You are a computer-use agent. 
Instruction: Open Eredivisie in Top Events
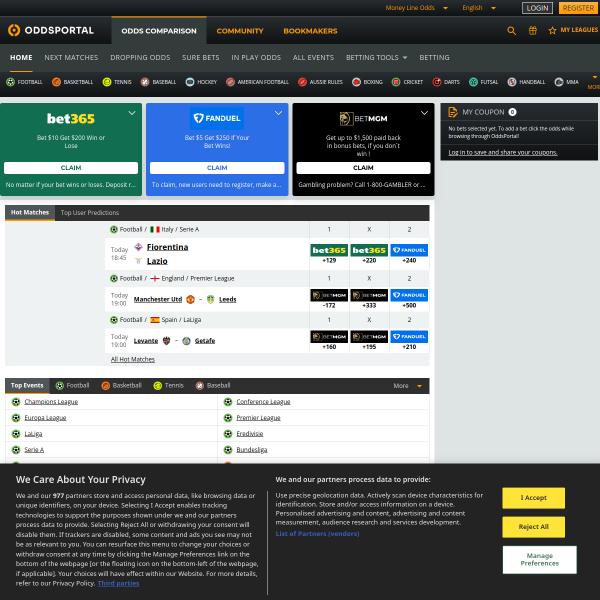[x=249, y=434]
